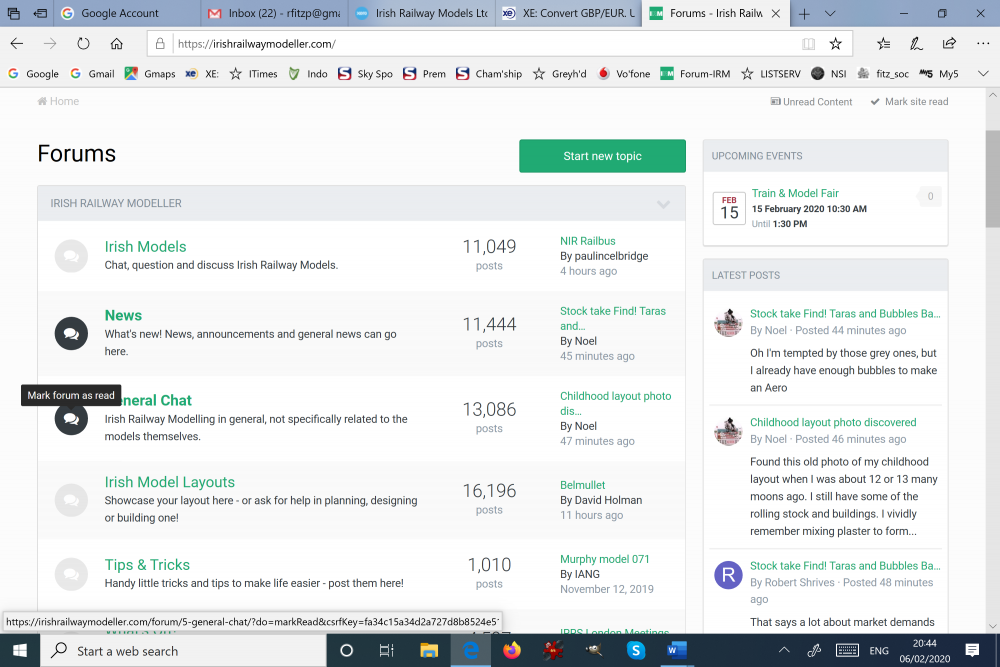Click the Irish Models forum speech bubble icon
Image resolution: width=1000 pixels, height=667 pixels.
click(x=71, y=256)
